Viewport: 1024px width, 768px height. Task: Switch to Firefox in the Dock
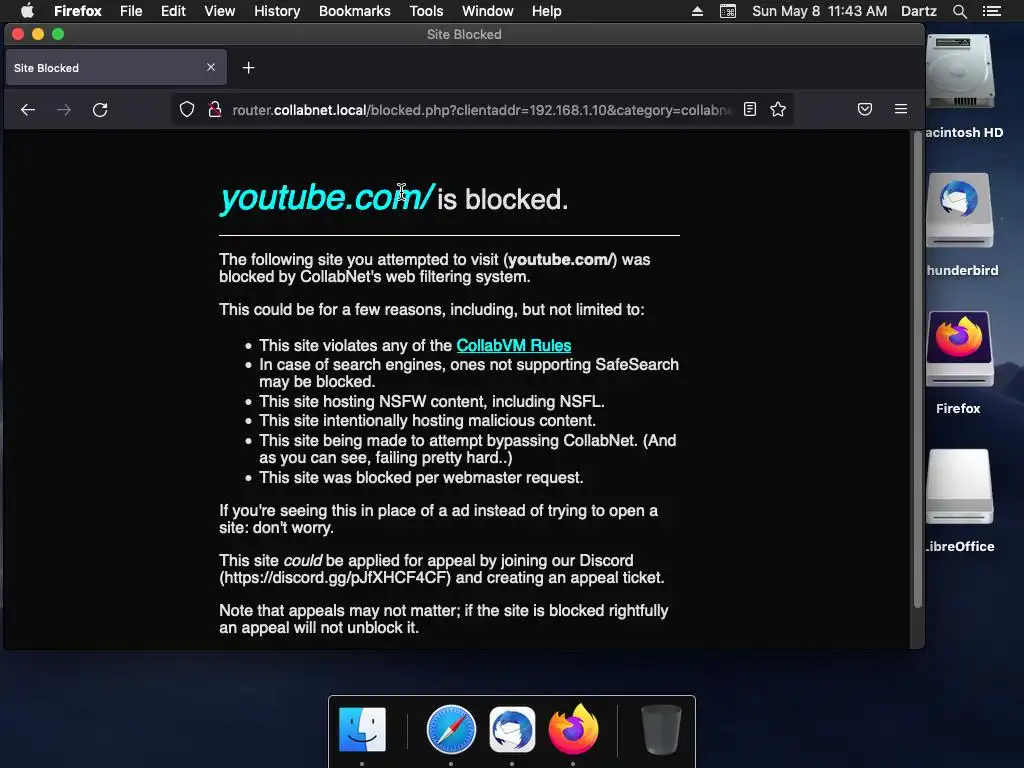[573, 729]
